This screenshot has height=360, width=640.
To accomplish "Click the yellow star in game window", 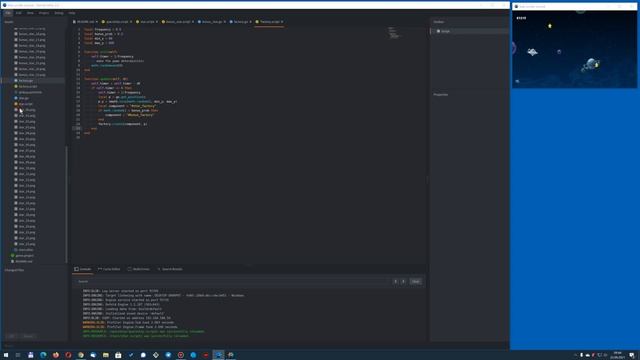I will pyautogui.click(x=550, y=26).
